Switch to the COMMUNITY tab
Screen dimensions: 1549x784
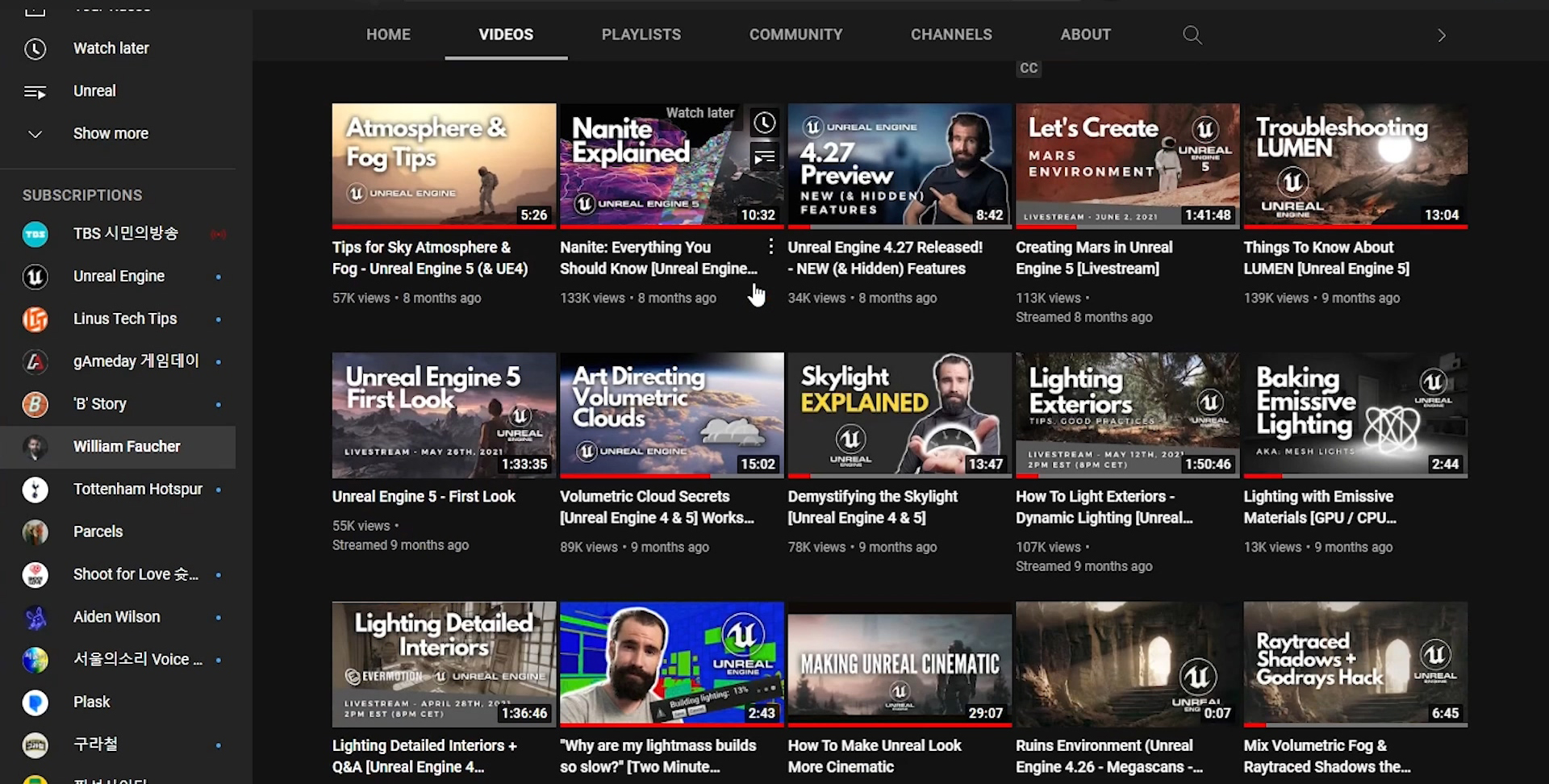point(795,35)
